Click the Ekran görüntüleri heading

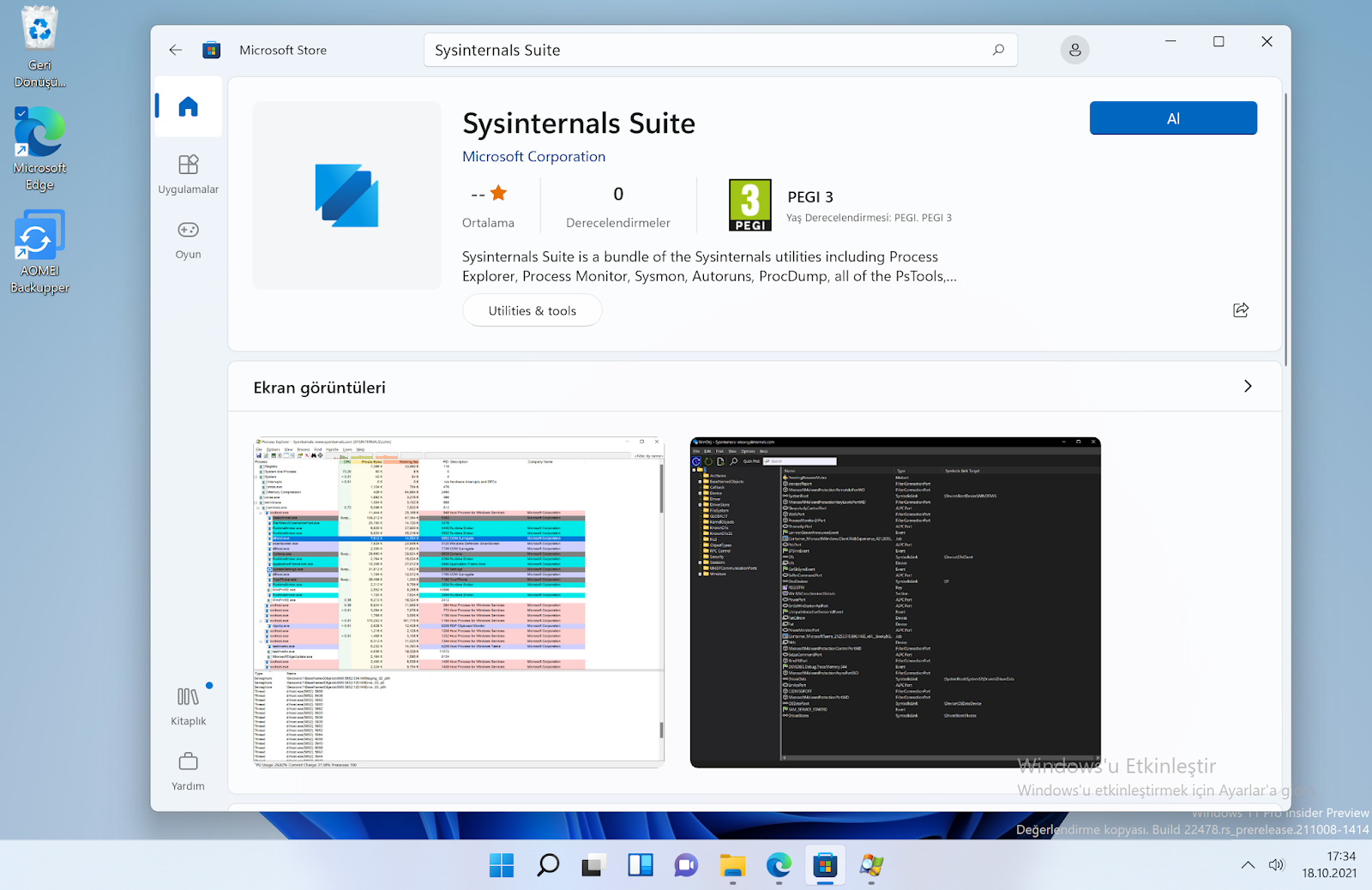pos(319,388)
